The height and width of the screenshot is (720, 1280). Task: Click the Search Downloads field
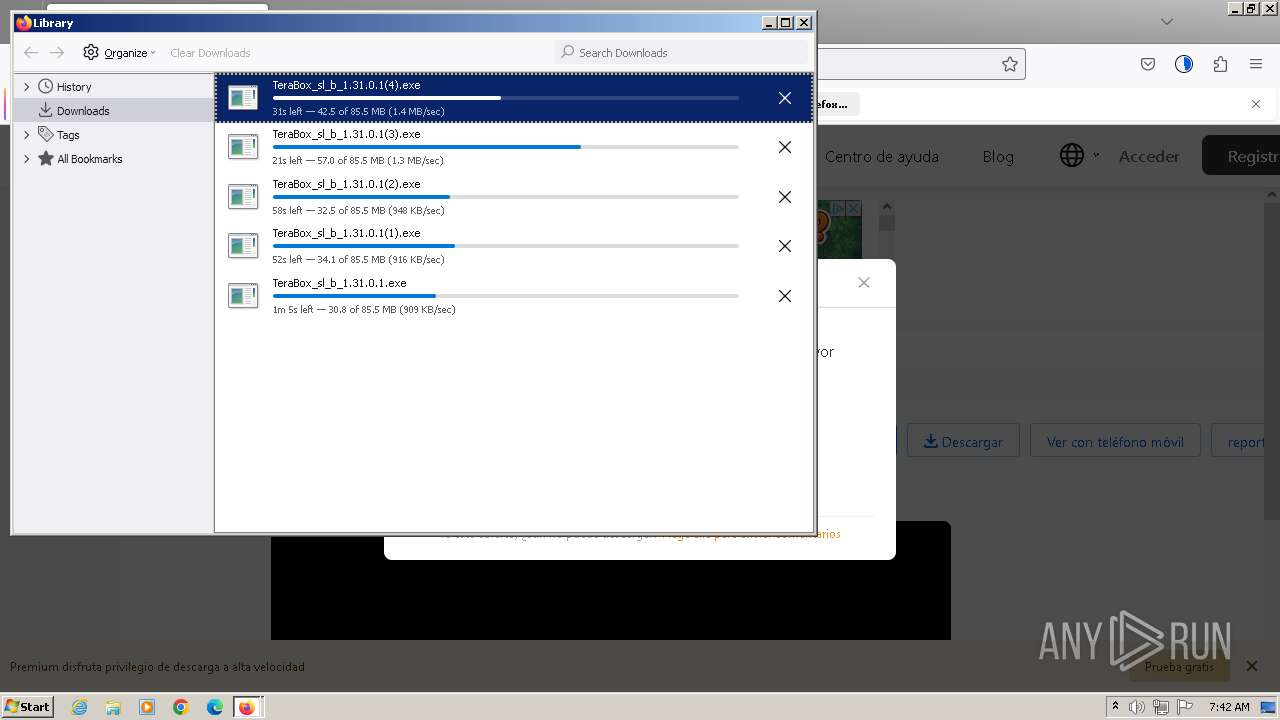[x=681, y=52]
